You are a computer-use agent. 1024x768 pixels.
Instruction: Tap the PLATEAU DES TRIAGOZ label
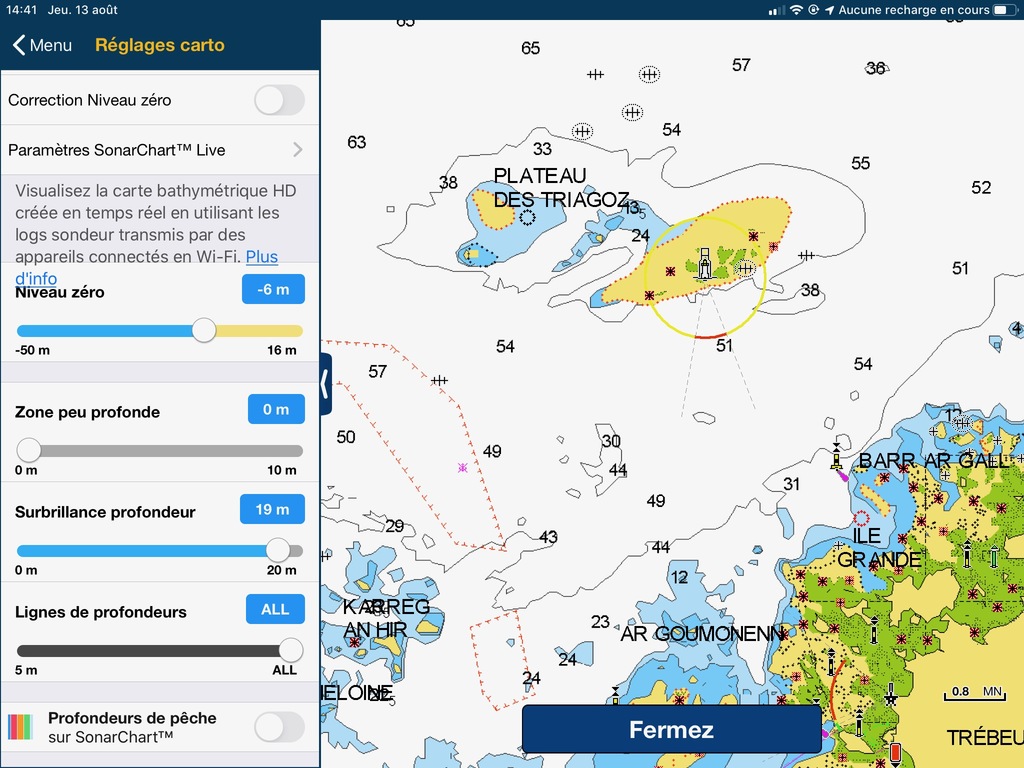pos(561,187)
